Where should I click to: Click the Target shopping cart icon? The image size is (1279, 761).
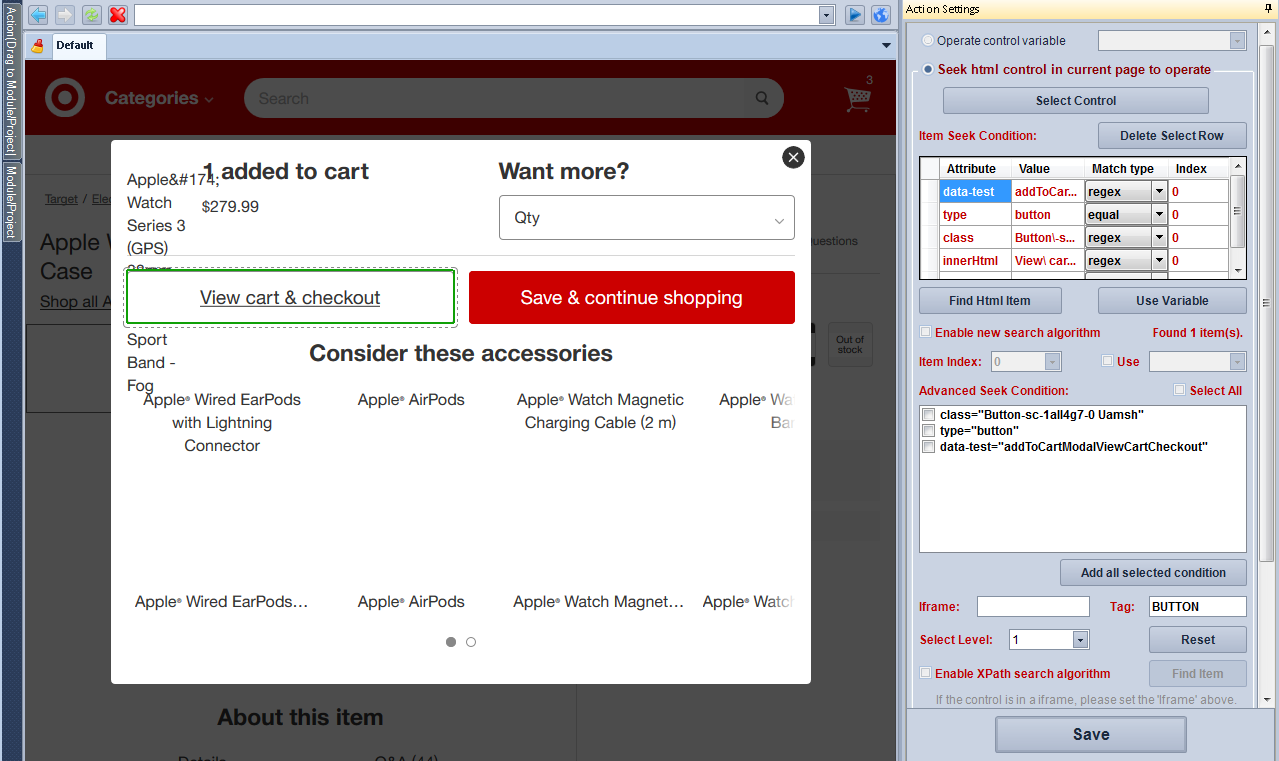tap(857, 98)
